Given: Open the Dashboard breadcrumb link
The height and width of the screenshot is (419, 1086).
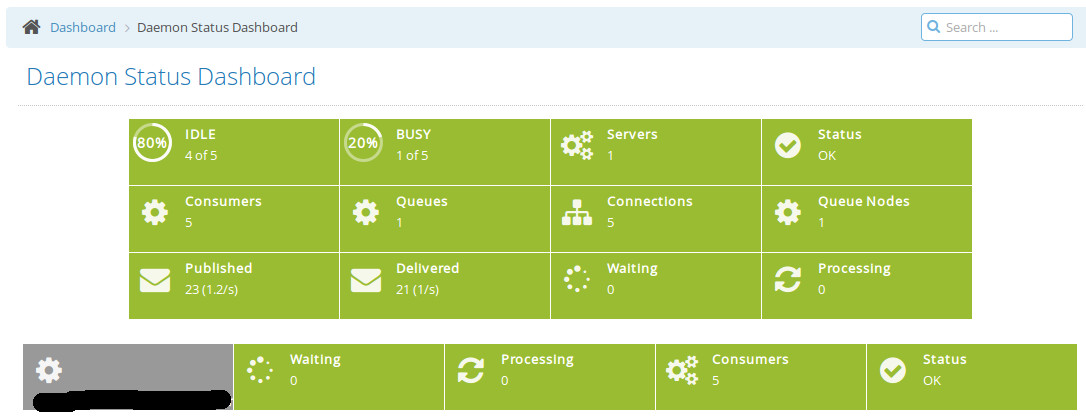Looking at the screenshot, I should pyautogui.click(x=83, y=27).
